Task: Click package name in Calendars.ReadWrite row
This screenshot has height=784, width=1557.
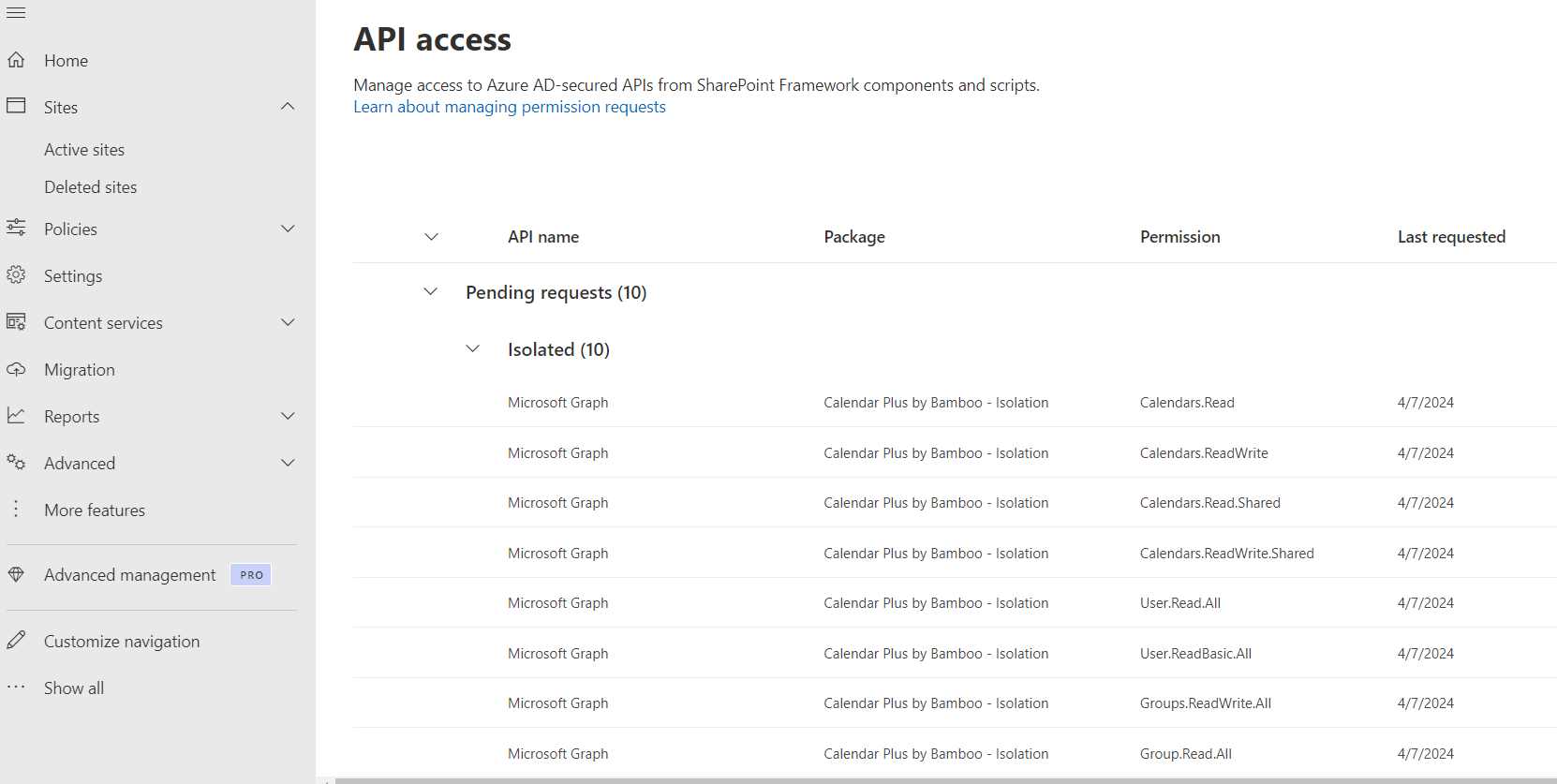Action: click(x=936, y=453)
